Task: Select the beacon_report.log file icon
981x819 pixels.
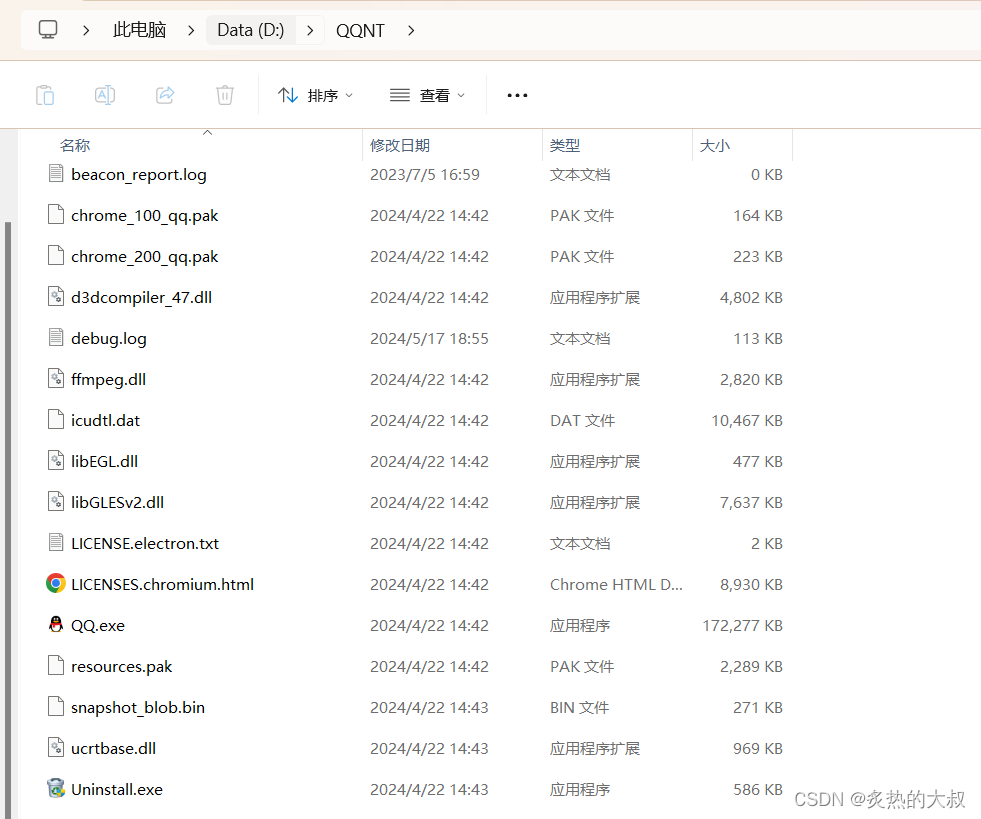Action: point(56,173)
